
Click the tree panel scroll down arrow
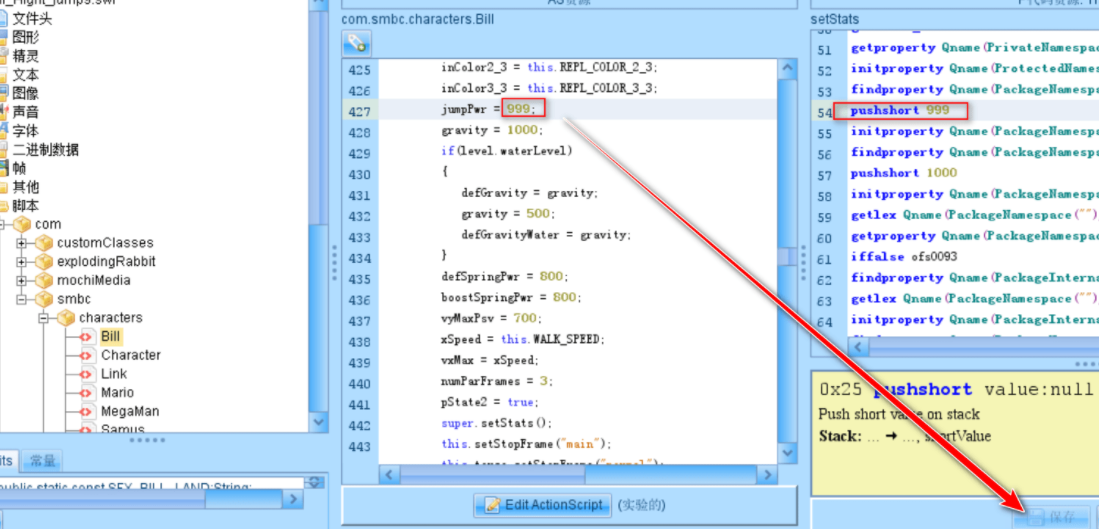point(319,422)
